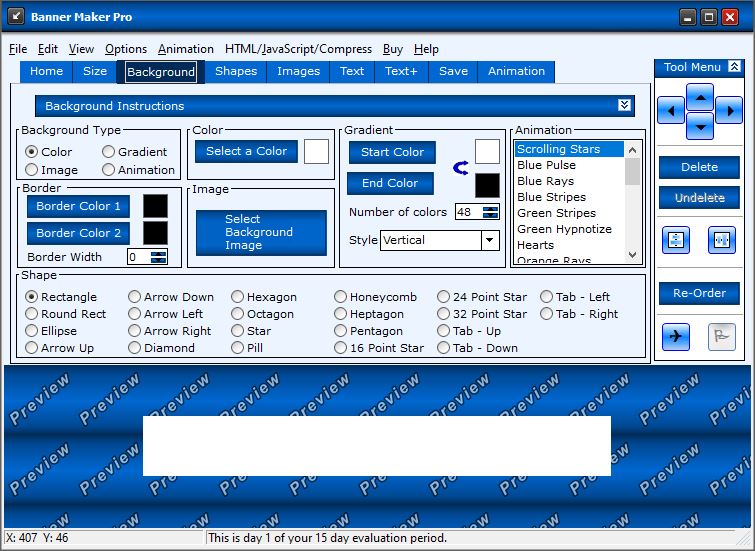Screen dimensions: 755x551
Task: Open the Edit menu
Action: click(x=48, y=49)
